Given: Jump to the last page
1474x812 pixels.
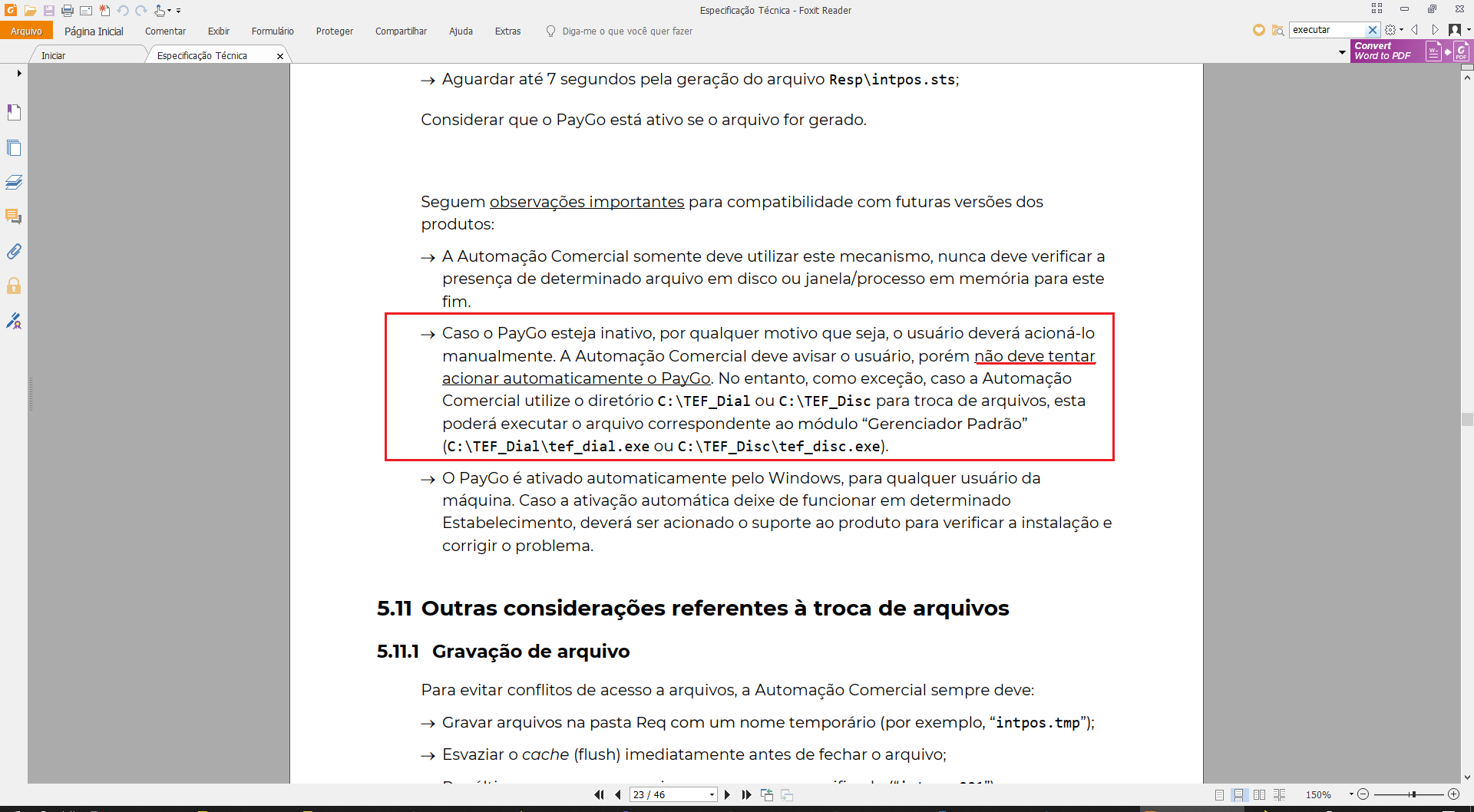Looking at the screenshot, I should coord(746,795).
